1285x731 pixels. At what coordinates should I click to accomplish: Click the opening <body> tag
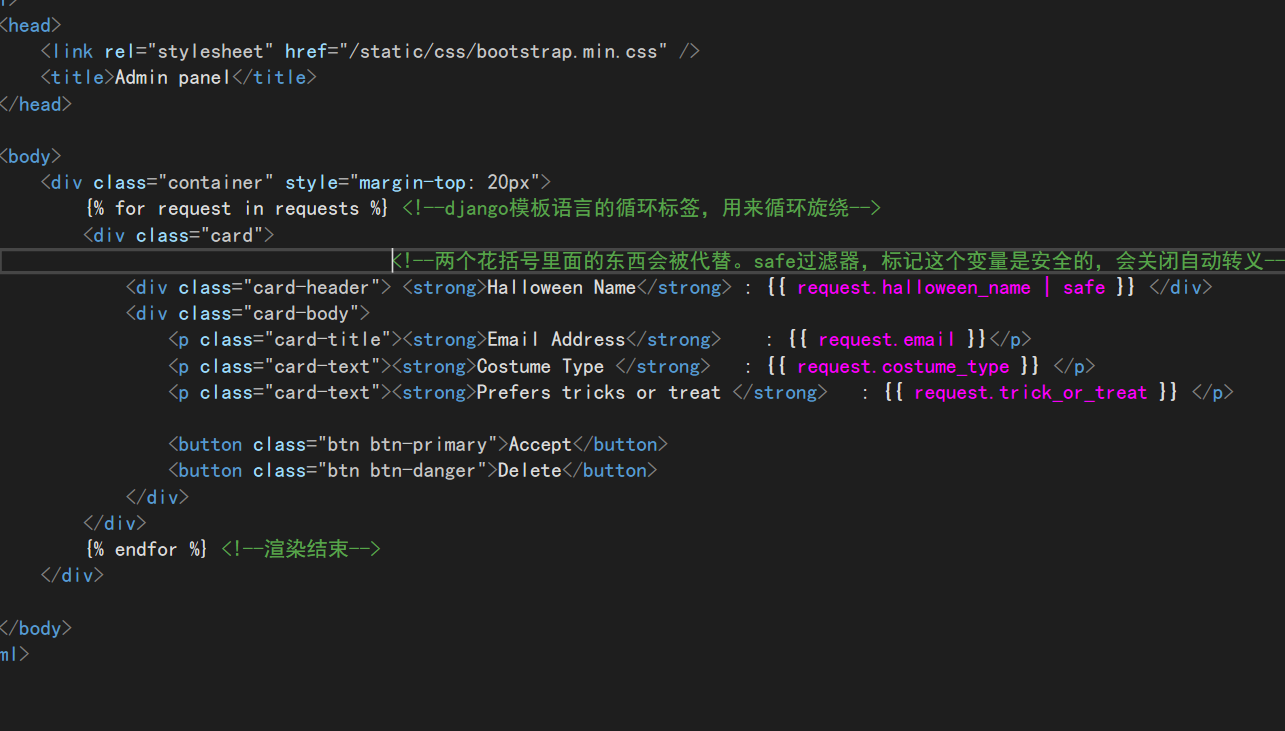pos(31,156)
